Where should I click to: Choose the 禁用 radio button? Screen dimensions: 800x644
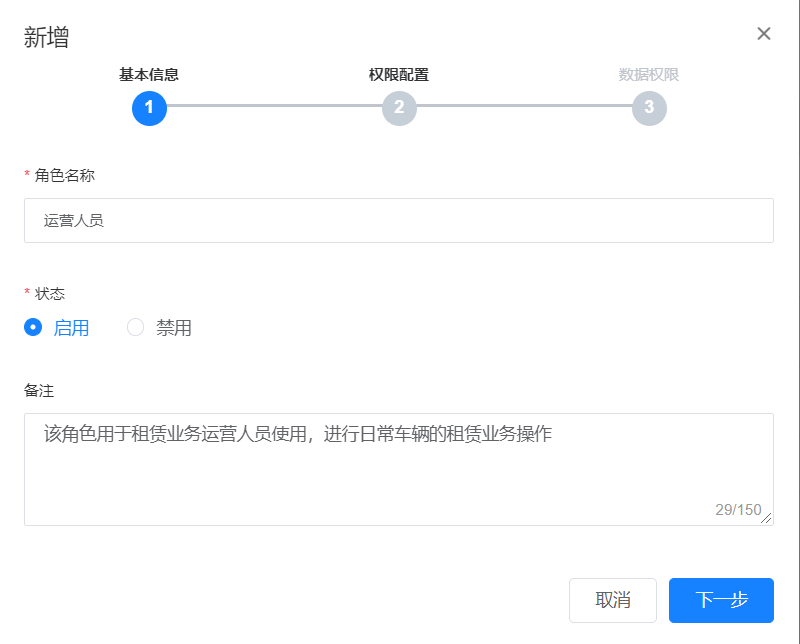(136, 327)
